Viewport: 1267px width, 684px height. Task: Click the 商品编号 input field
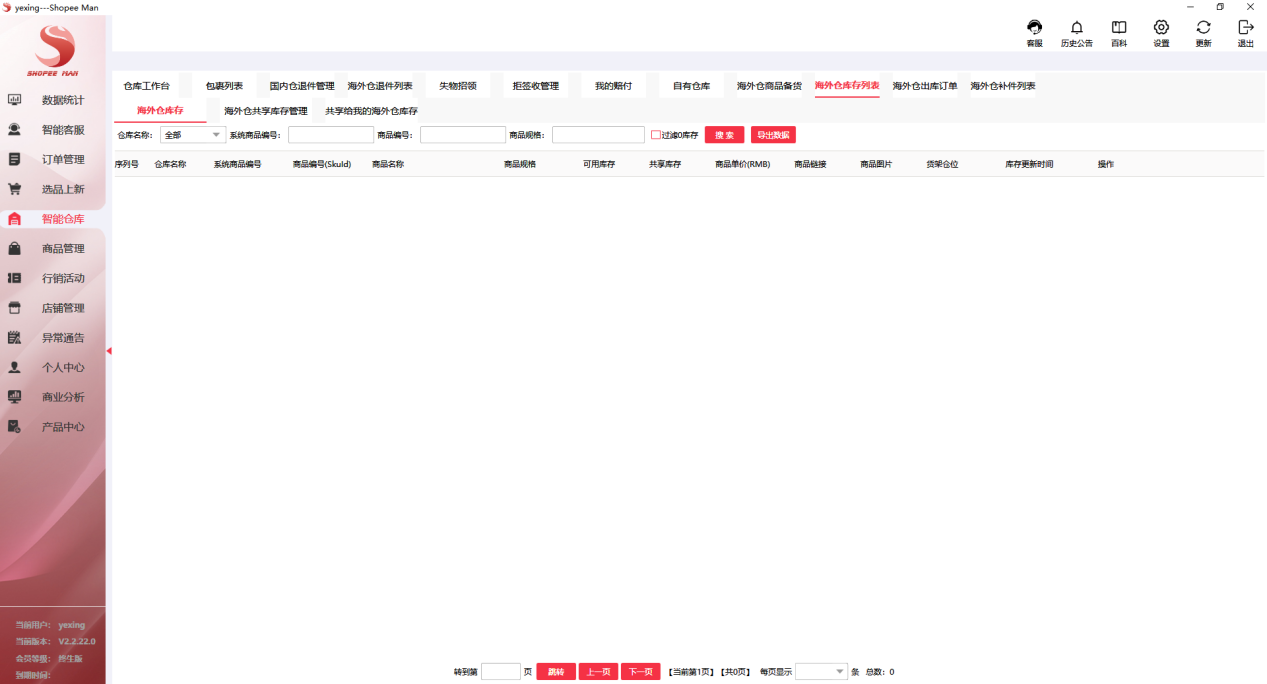(x=462, y=134)
